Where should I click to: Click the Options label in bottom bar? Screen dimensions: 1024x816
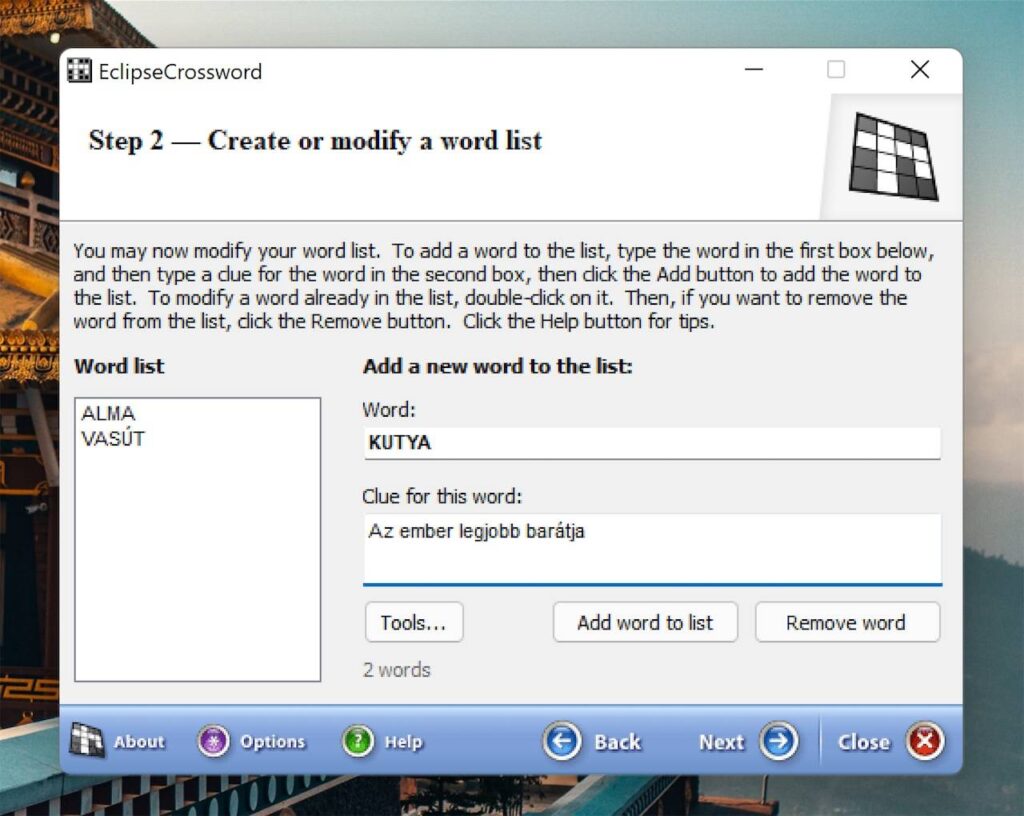pyautogui.click(x=272, y=742)
